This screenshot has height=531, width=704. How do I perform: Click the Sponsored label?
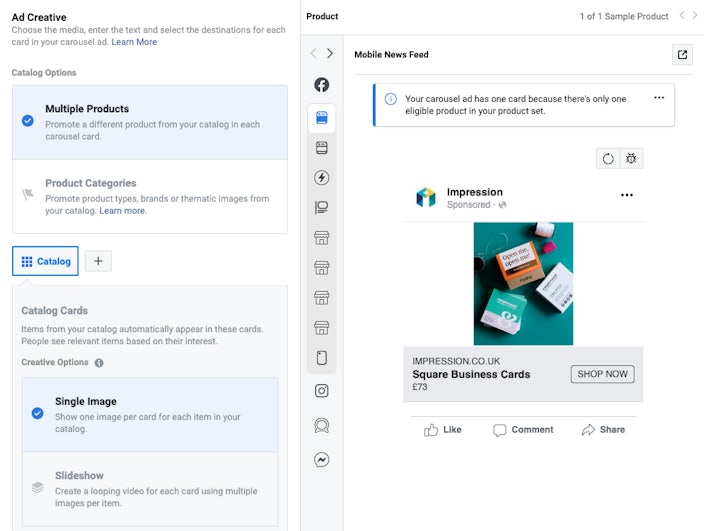pyautogui.click(x=468, y=205)
